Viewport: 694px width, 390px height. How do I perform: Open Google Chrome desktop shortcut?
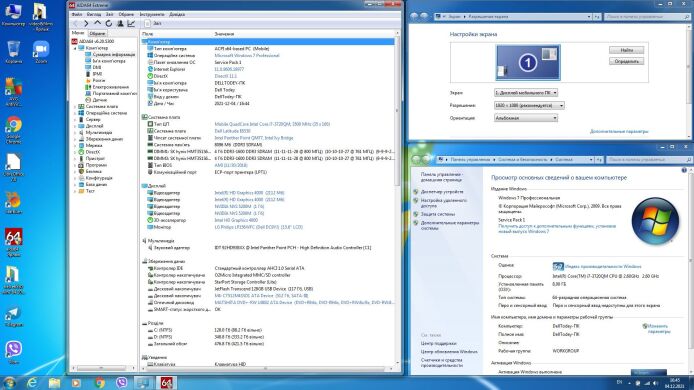coord(13,130)
